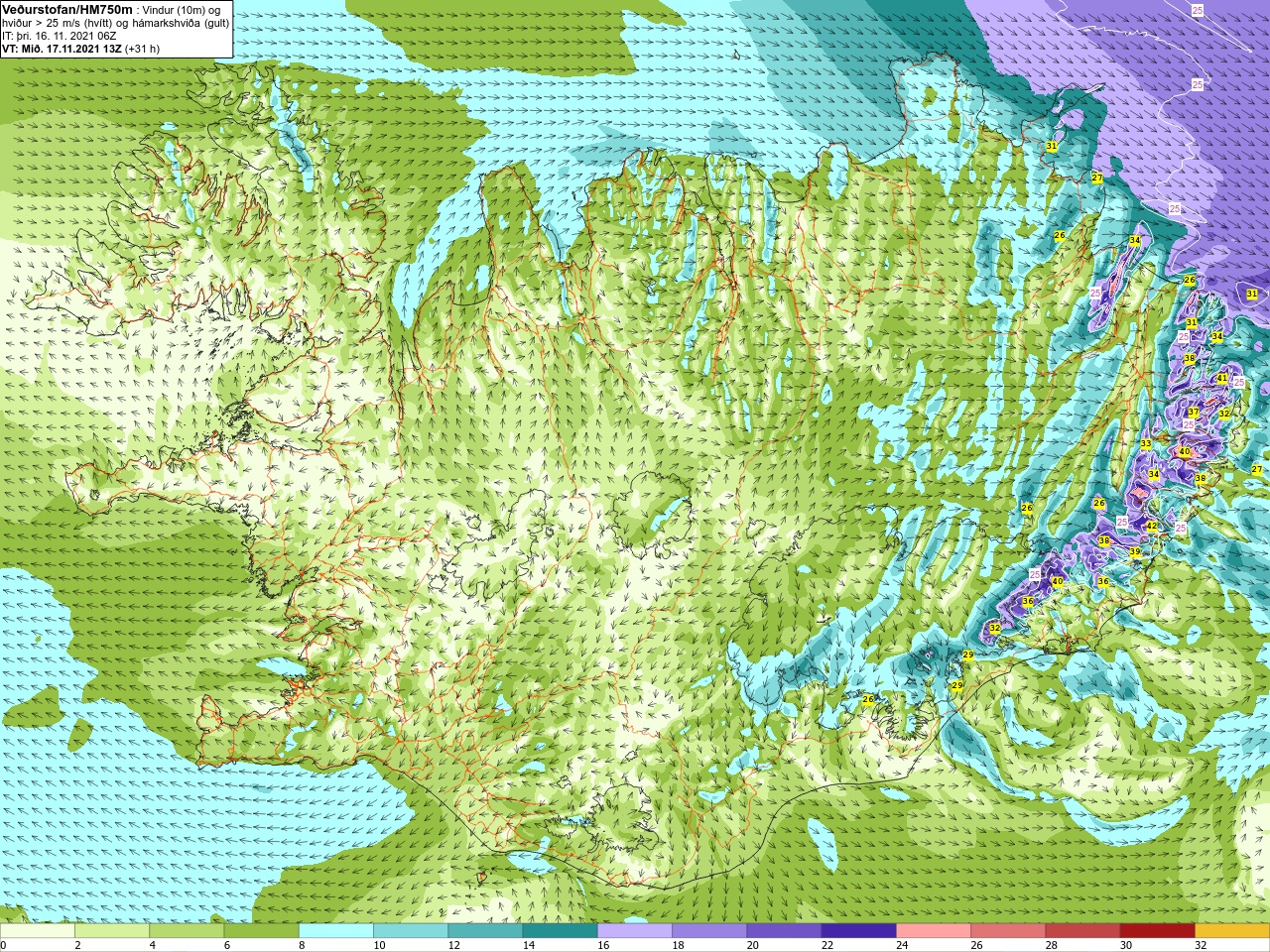Click the legend scale number "16"
The width and height of the screenshot is (1270, 952).
pyautogui.click(x=603, y=945)
